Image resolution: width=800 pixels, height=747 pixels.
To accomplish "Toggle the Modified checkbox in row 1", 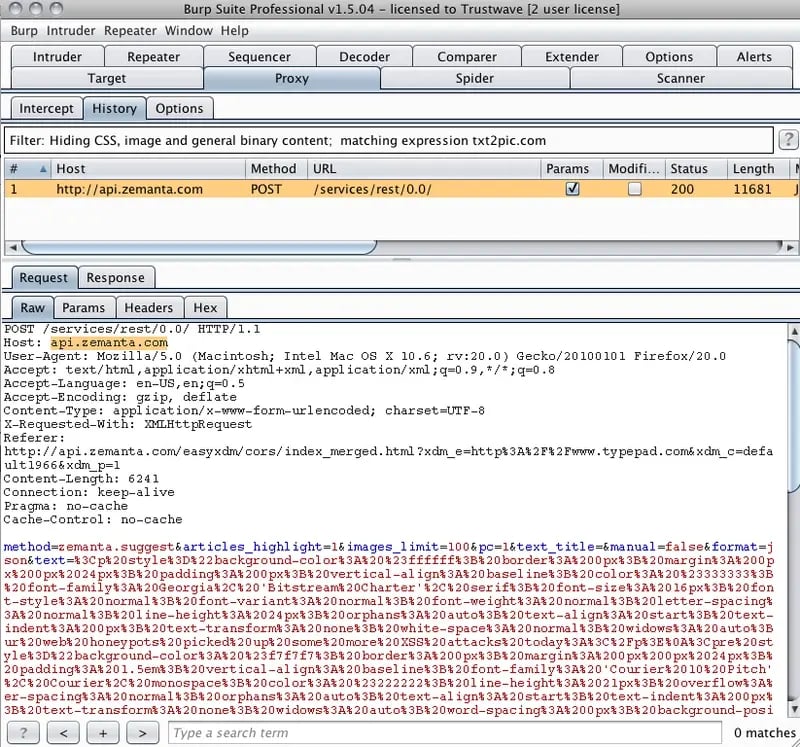I will (634, 189).
